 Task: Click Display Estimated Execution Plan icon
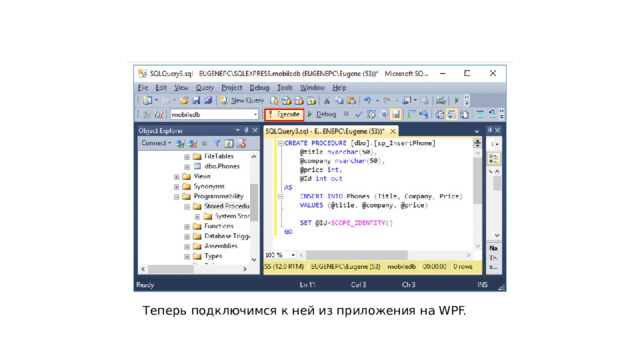tap(371, 115)
